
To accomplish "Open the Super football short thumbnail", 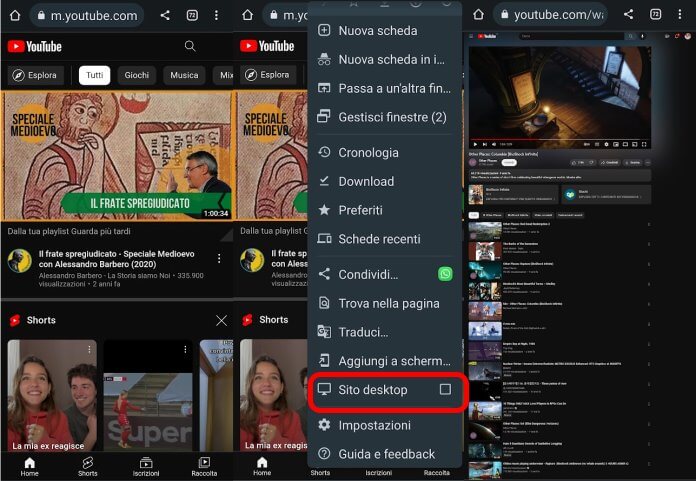I will [x=148, y=396].
